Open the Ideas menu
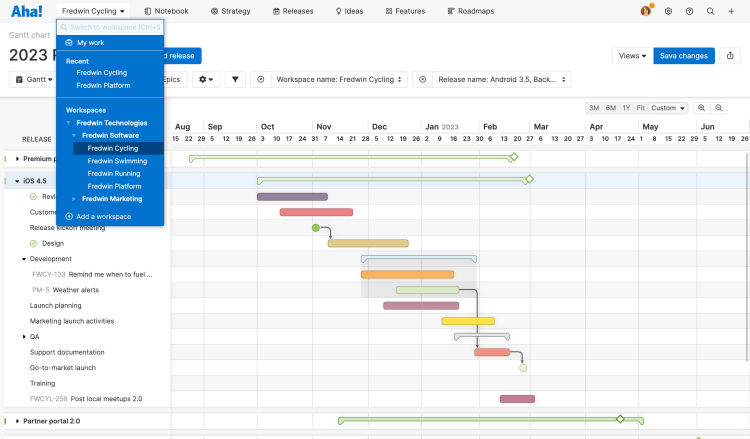The image size is (750, 439). coord(349,11)
